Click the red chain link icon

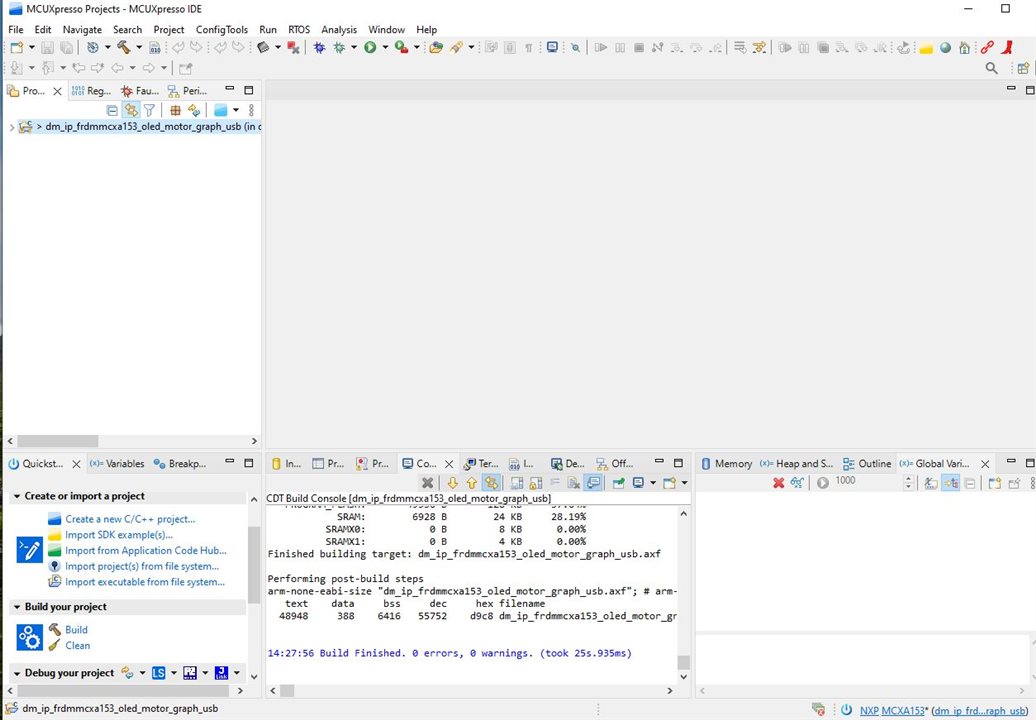(987, 47)
